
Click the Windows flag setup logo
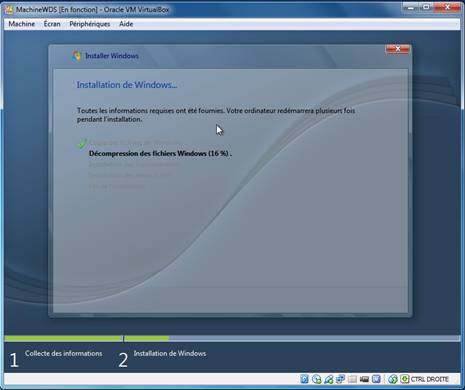[x=77, y=56]
